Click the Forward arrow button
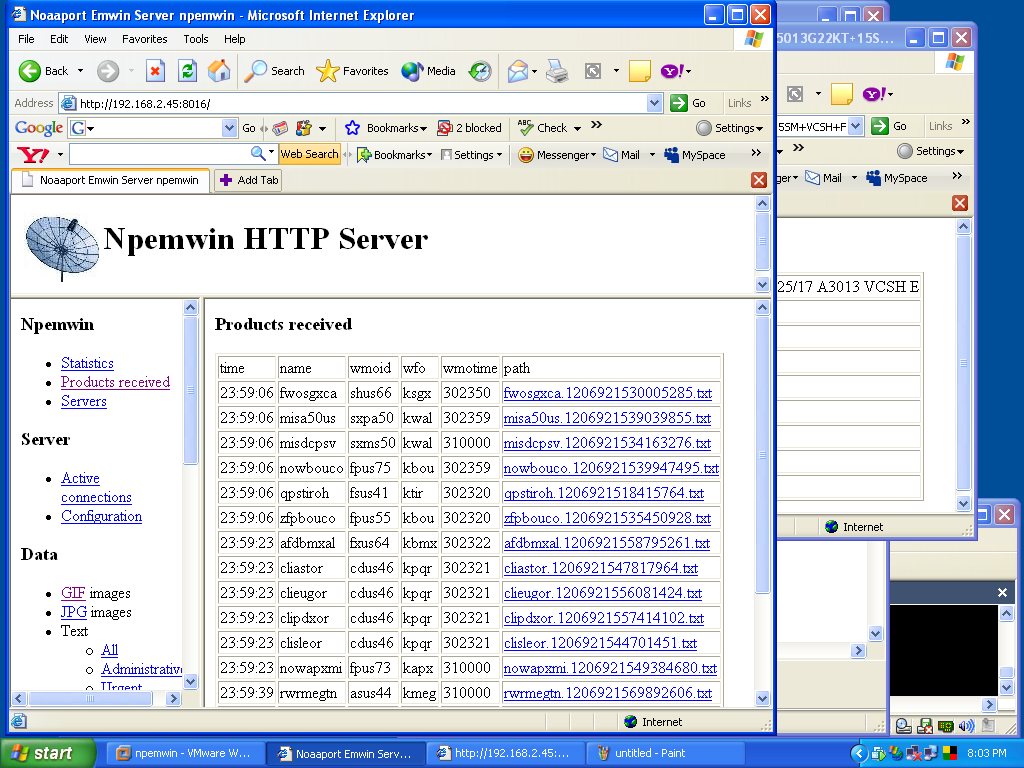 (x=108, y=71)
